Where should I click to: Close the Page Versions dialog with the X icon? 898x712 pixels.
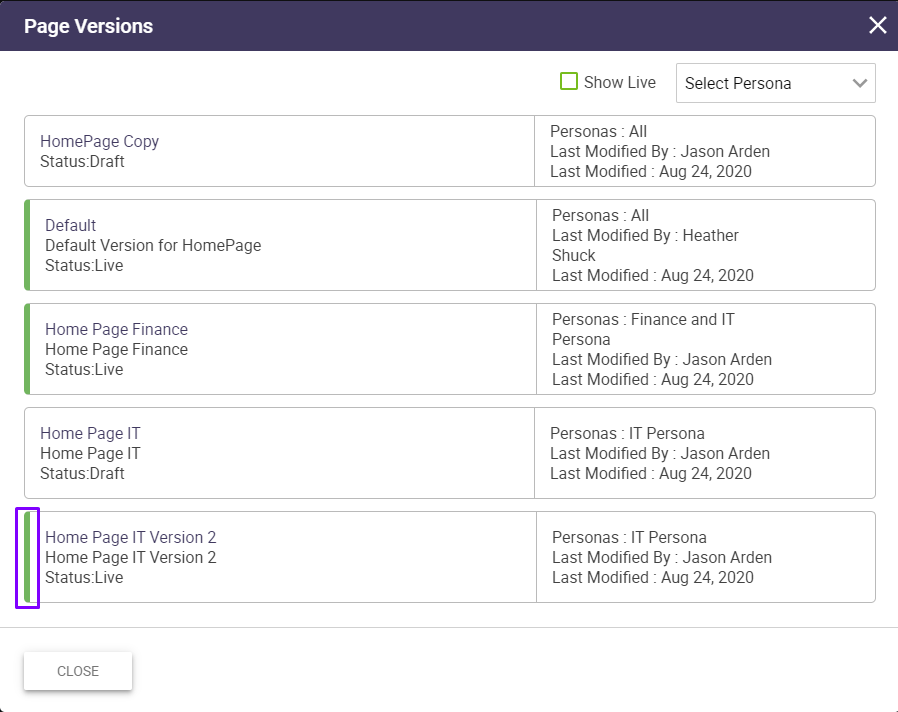pyautogui.click(x=877, y=25)
